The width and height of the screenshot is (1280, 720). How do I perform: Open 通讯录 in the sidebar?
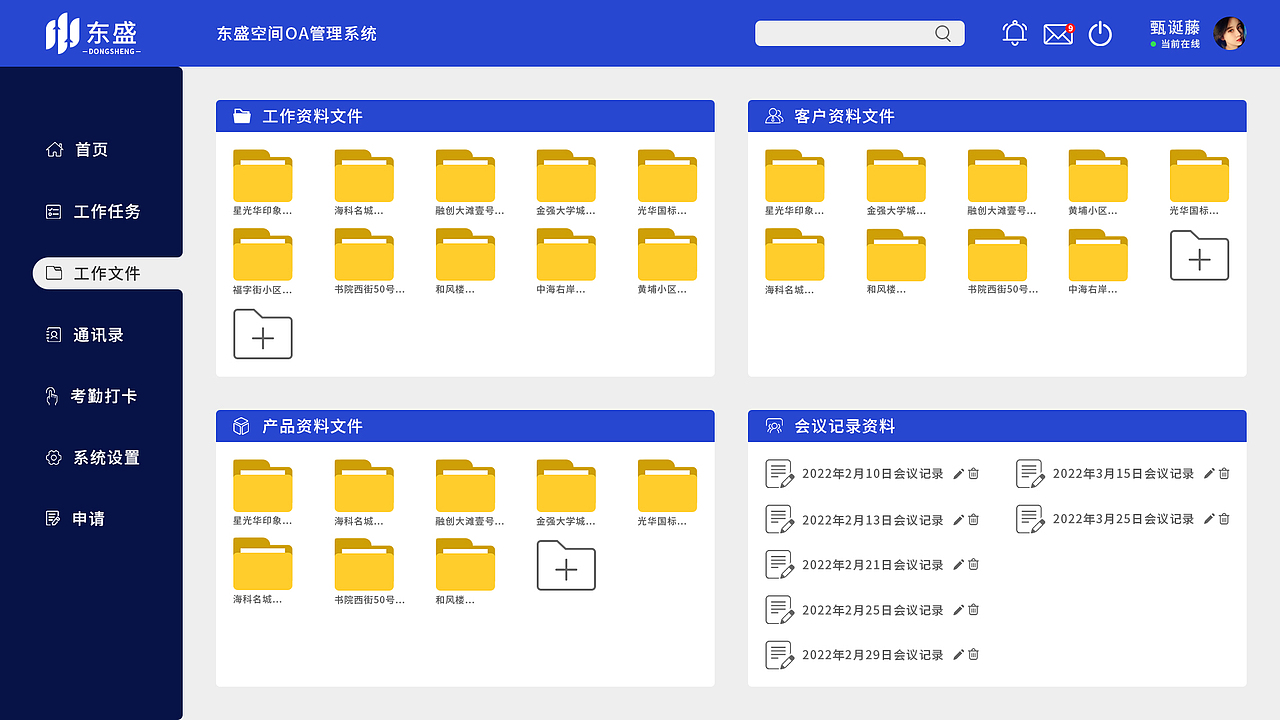(x=85, y=335)
